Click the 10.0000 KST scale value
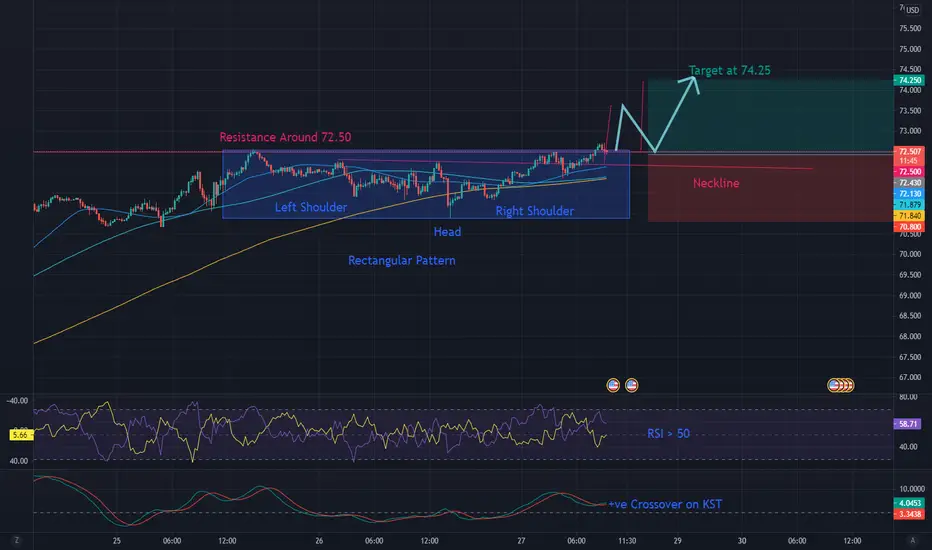Viewport: 932px width, 550px height. click(x=912, y=489)
